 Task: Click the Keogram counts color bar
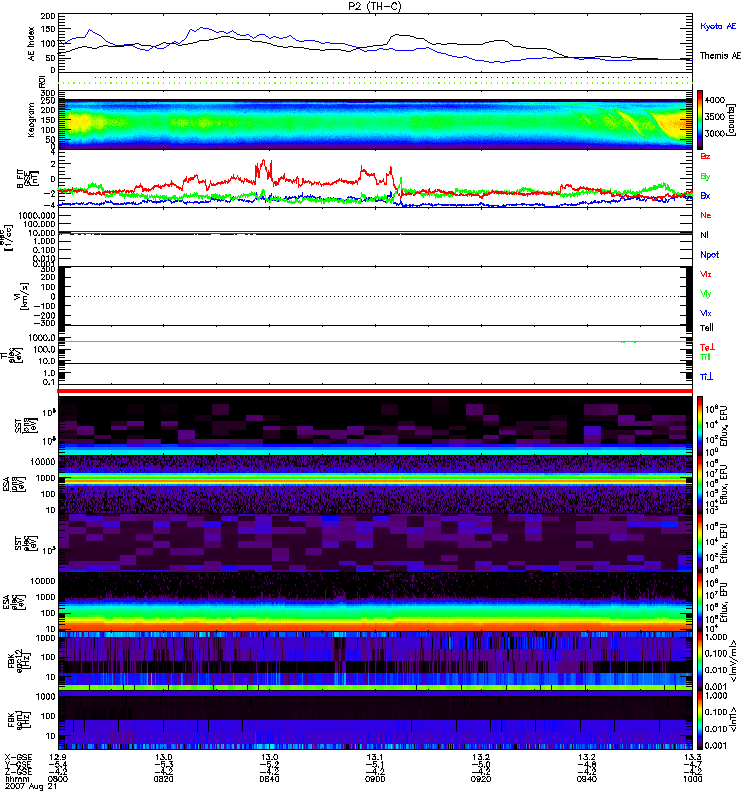(x=700, y=119)
